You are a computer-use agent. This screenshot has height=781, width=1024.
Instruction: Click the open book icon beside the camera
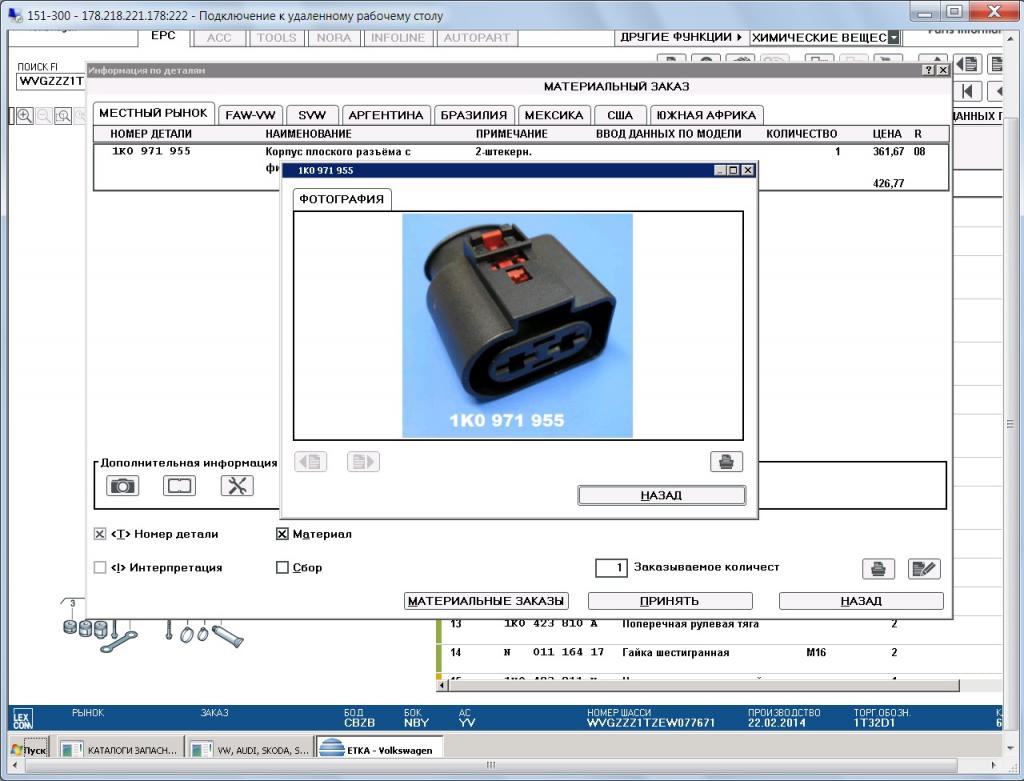(x=179, y=486)
